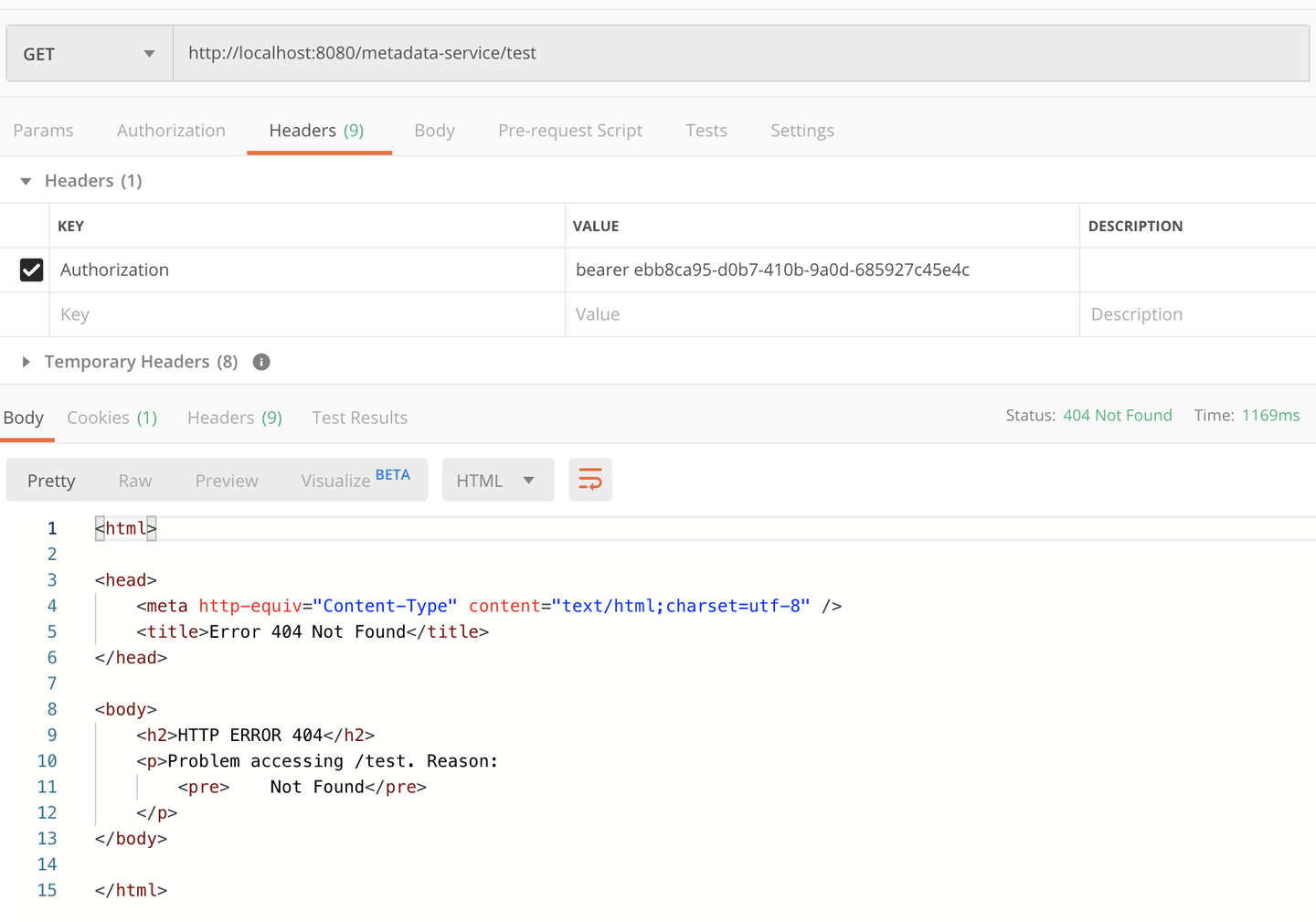Switch to the Tests tab
Image resolution: width=1316 pixels, height=922 pixels.
point(706,131)
